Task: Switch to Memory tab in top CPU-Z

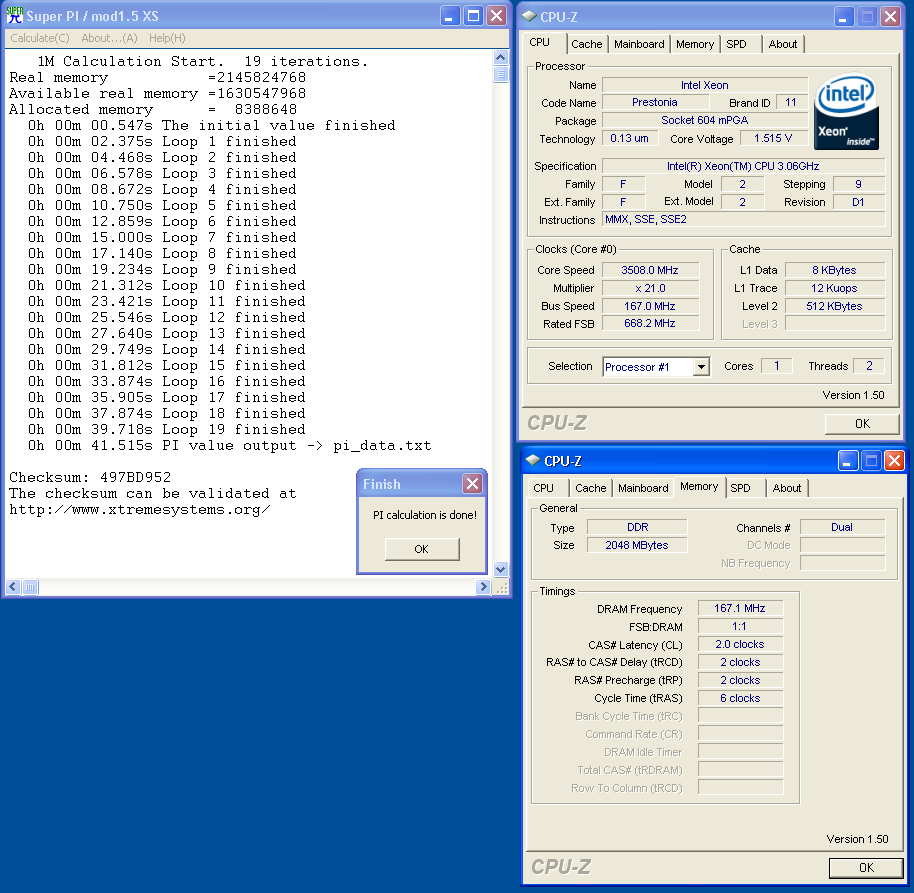Action: 695,44
